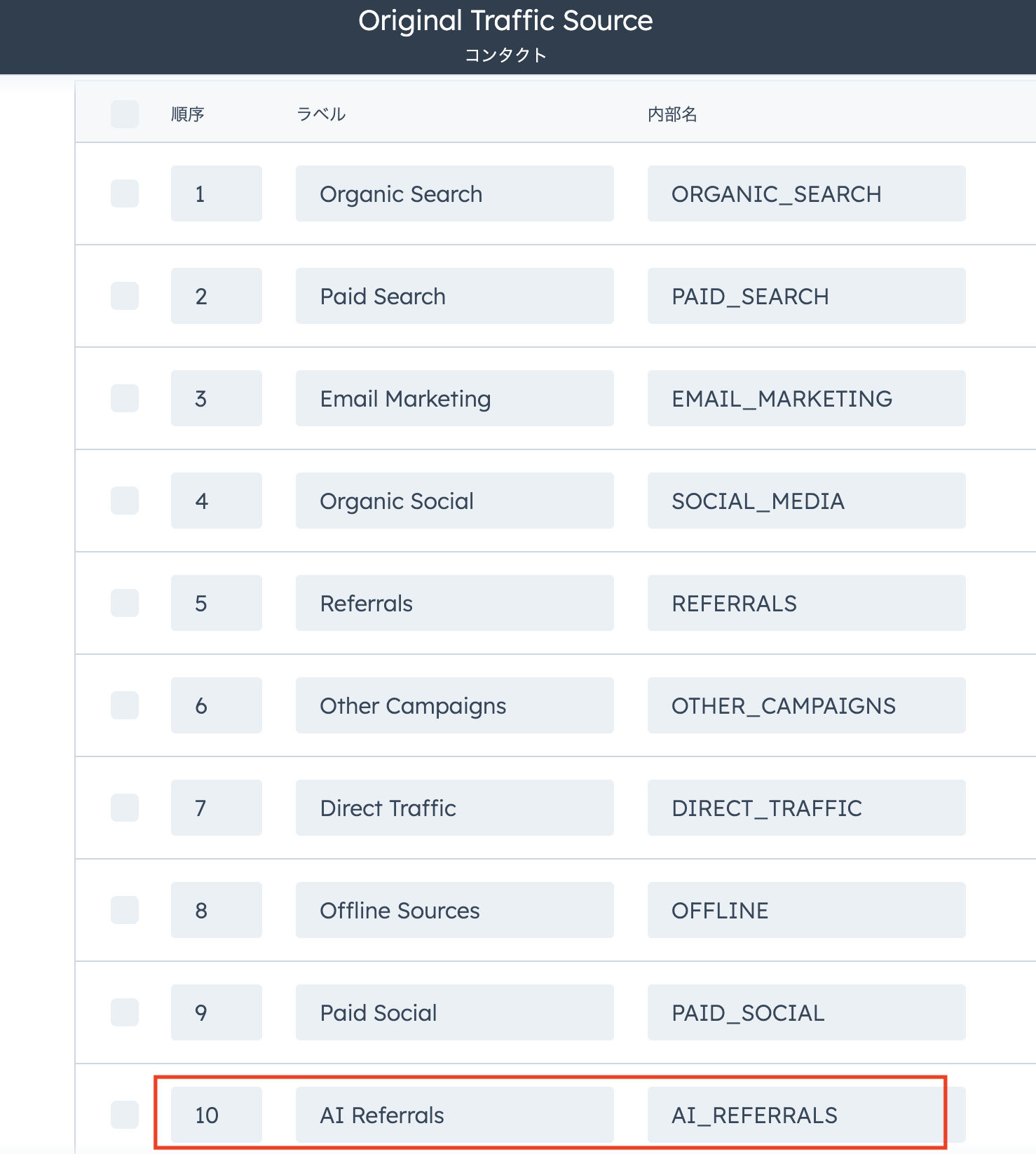Focus the SOCIAL_MEDIA internal name field
This screenshot has height=1154, width=1036.
pyautogui.click(x=807, y=501)
